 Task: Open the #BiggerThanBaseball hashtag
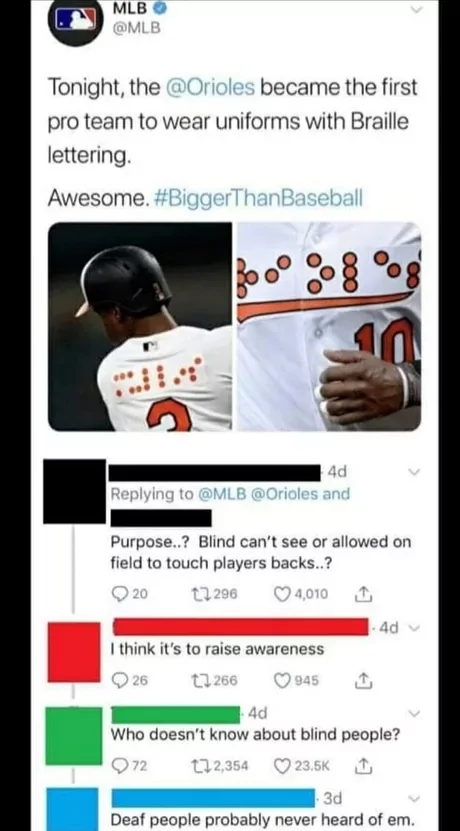(x=258, y=199)
